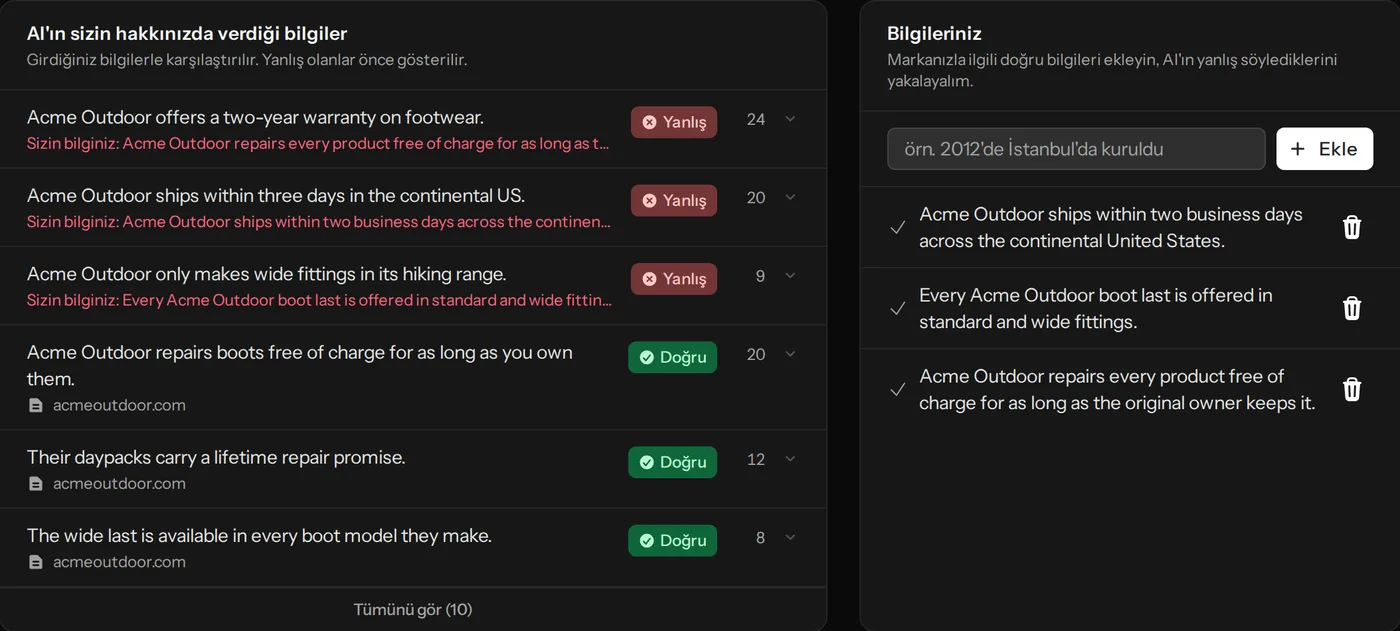This screenshot has width=1400, height=631.
Task: Click the Doğru badge on the wide last claim
Action: pos(672,540)
